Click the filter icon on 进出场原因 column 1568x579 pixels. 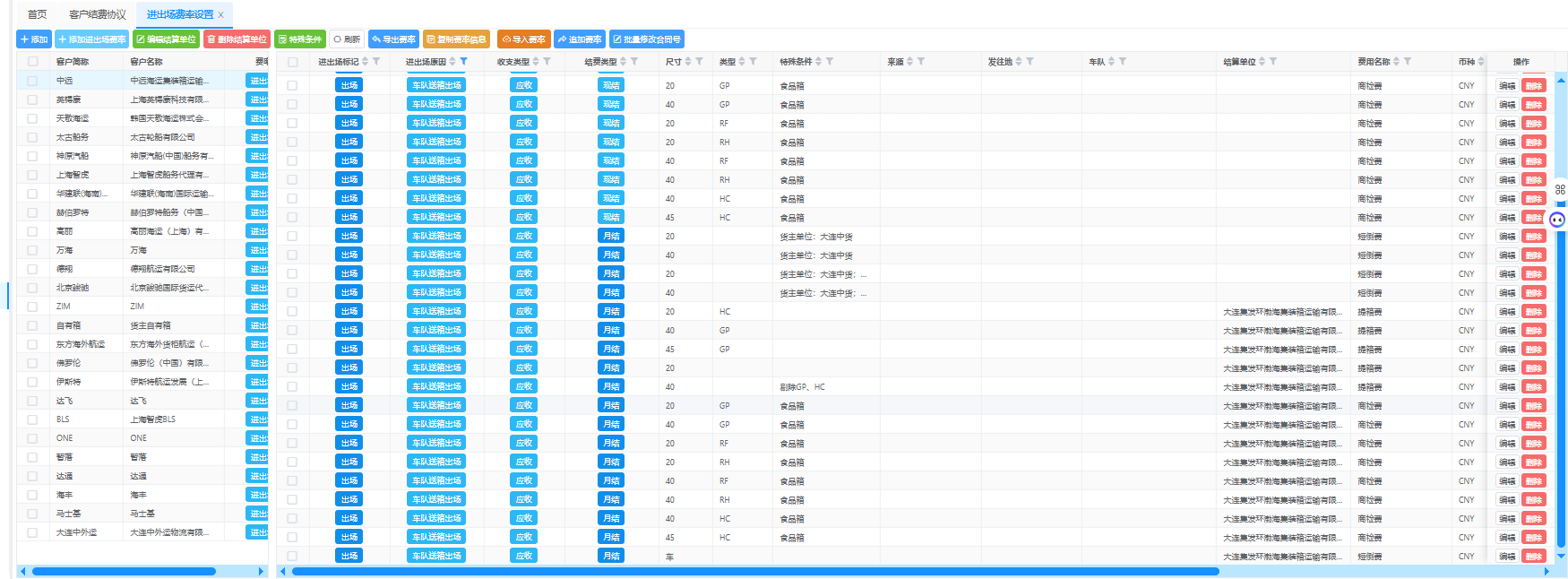(464, 62)
